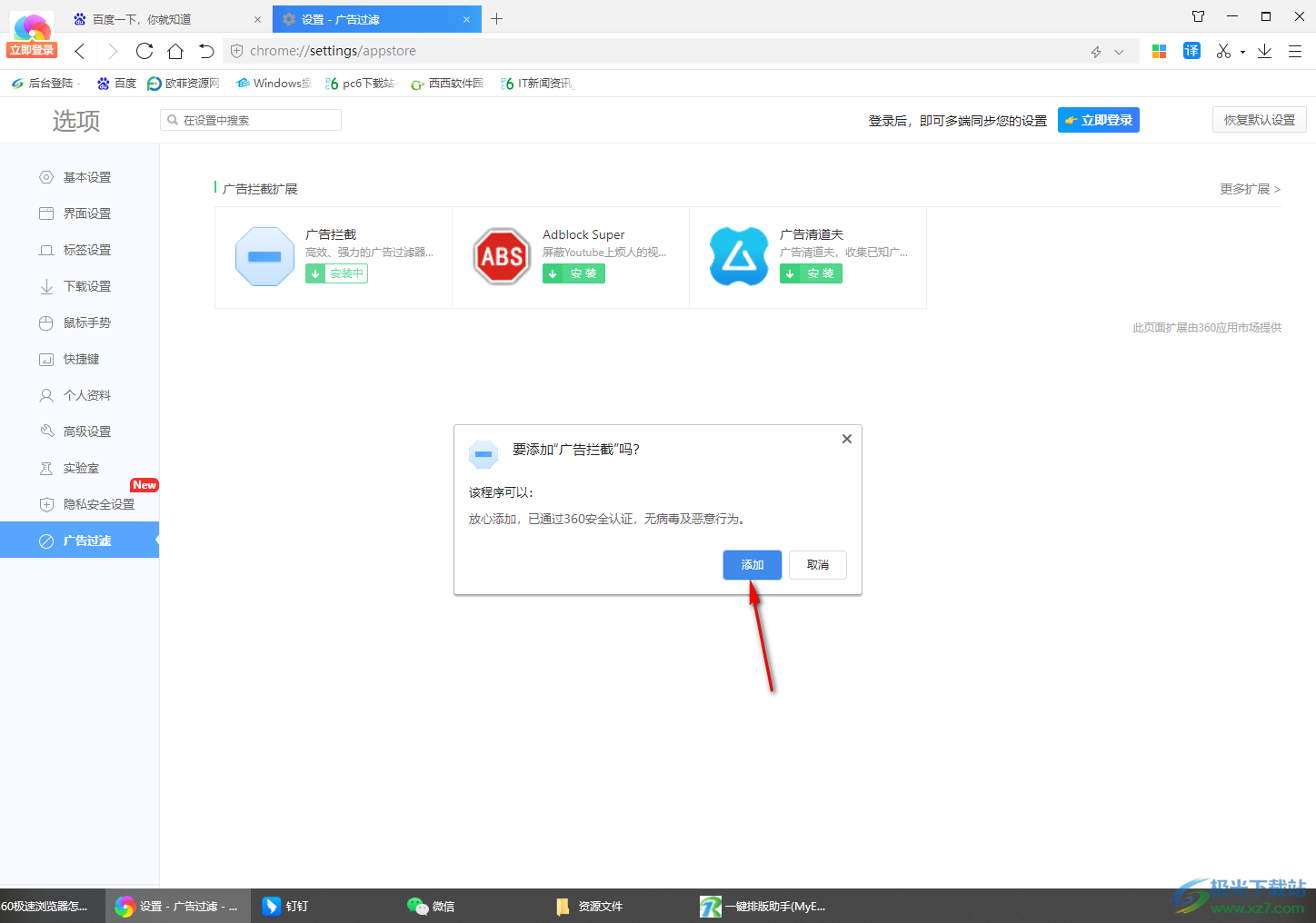This screenshot has width=1316, height=923.
Task: Select 广告过滤 in sidebar
Action: pyautogui.click(x=79, y=541)
